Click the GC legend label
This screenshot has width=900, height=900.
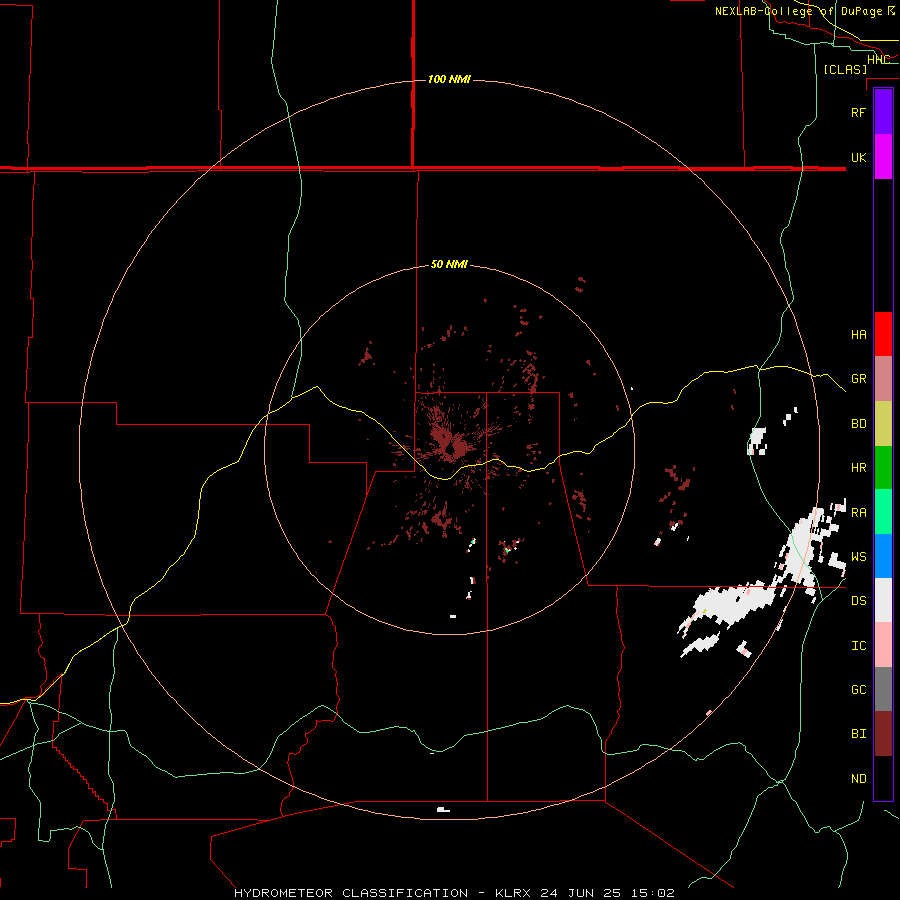[858, 689]
